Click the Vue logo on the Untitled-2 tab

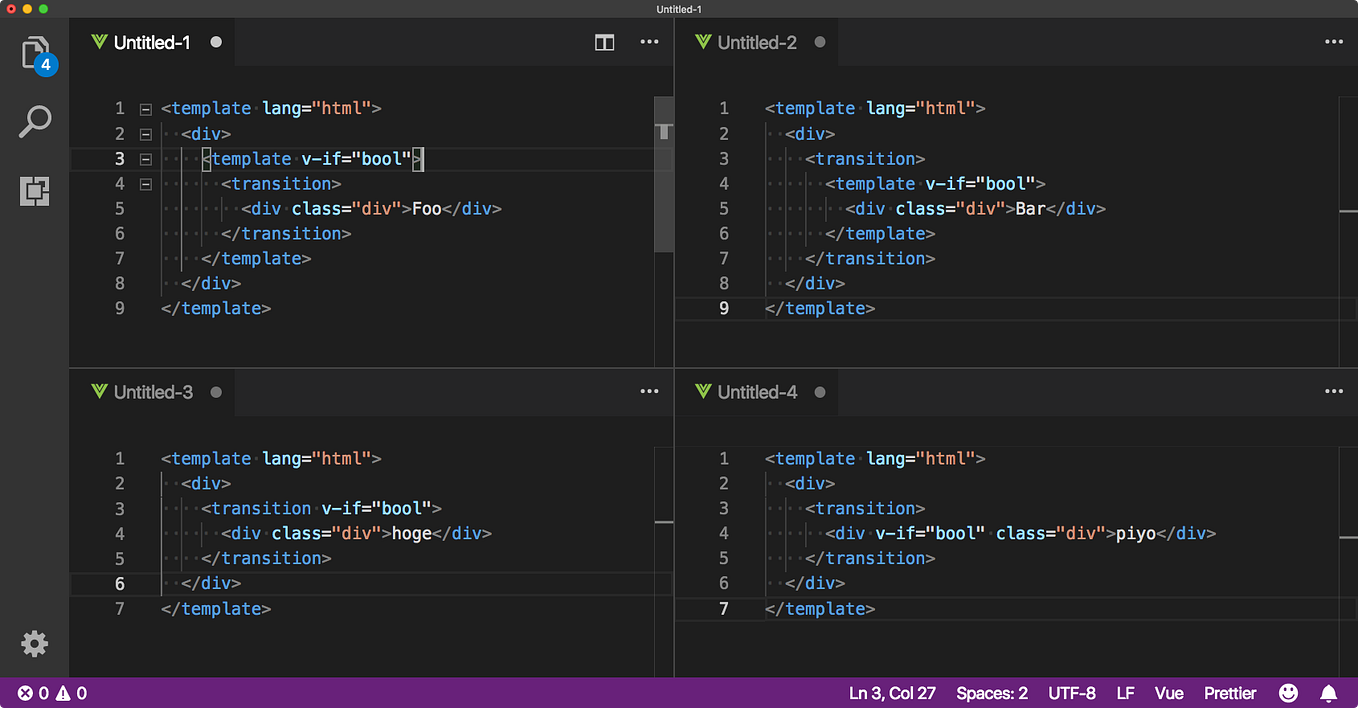[x=704, y=42]
